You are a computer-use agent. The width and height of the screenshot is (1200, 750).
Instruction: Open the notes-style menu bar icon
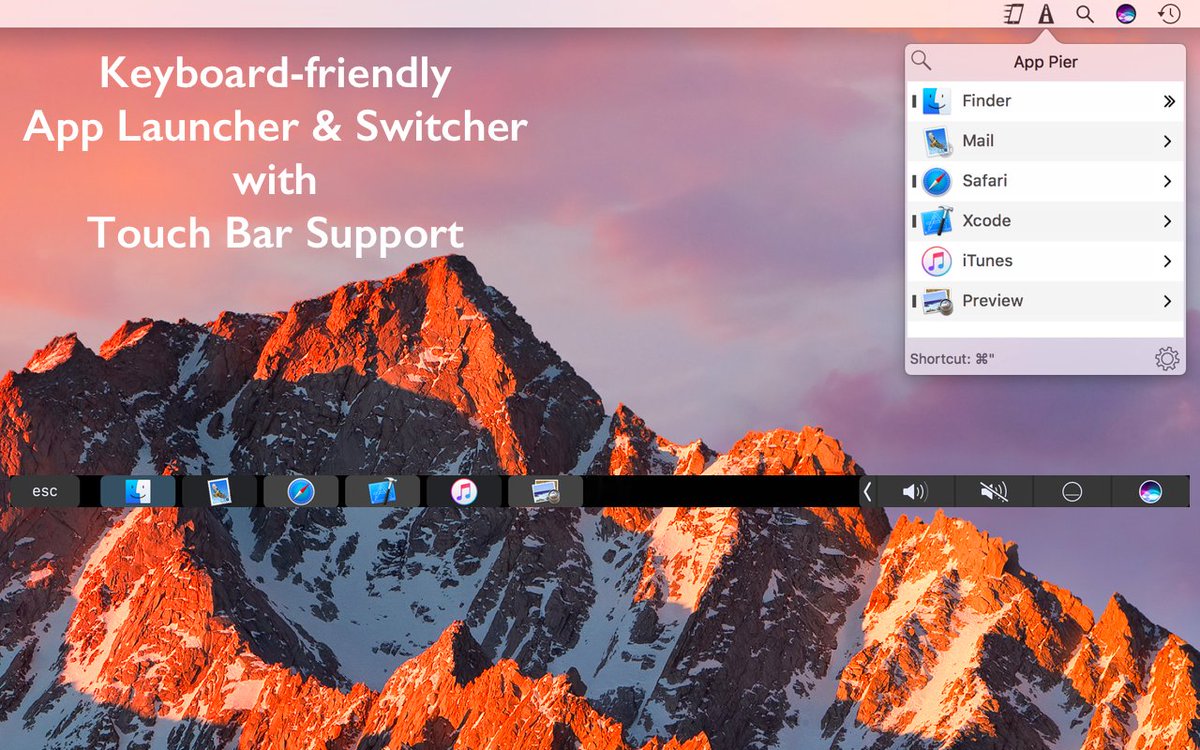pos(1014,14)
